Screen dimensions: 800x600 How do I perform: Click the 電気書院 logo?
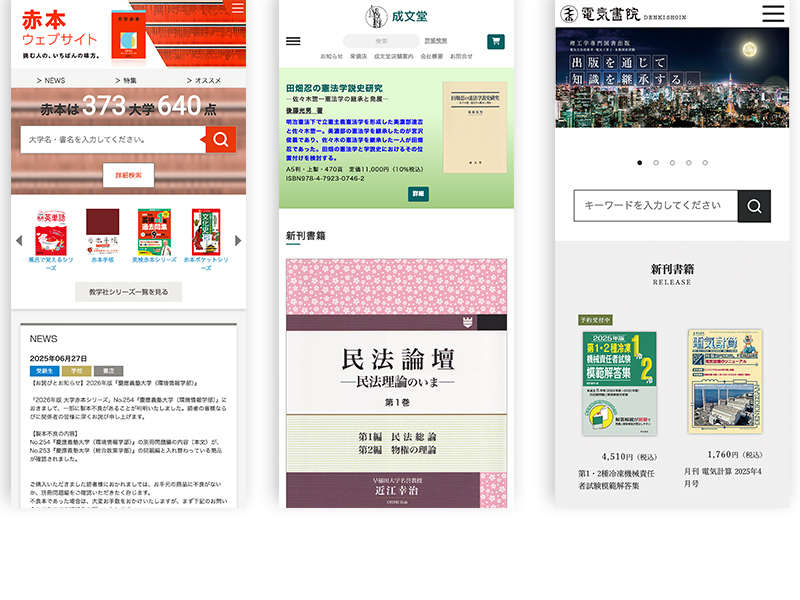pos(623,14)
